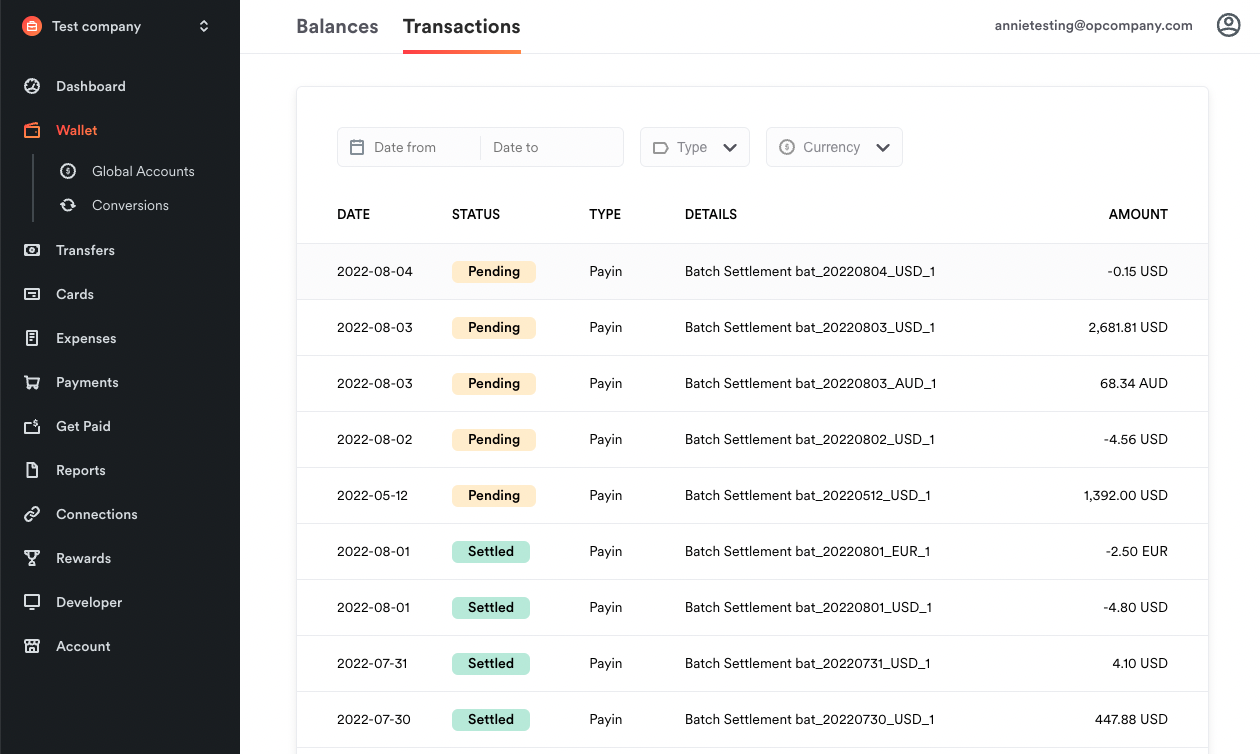Viewport: 1260px width, 754px height.
Task: Click the Connections link icon
Action: (x=32, y=514)
